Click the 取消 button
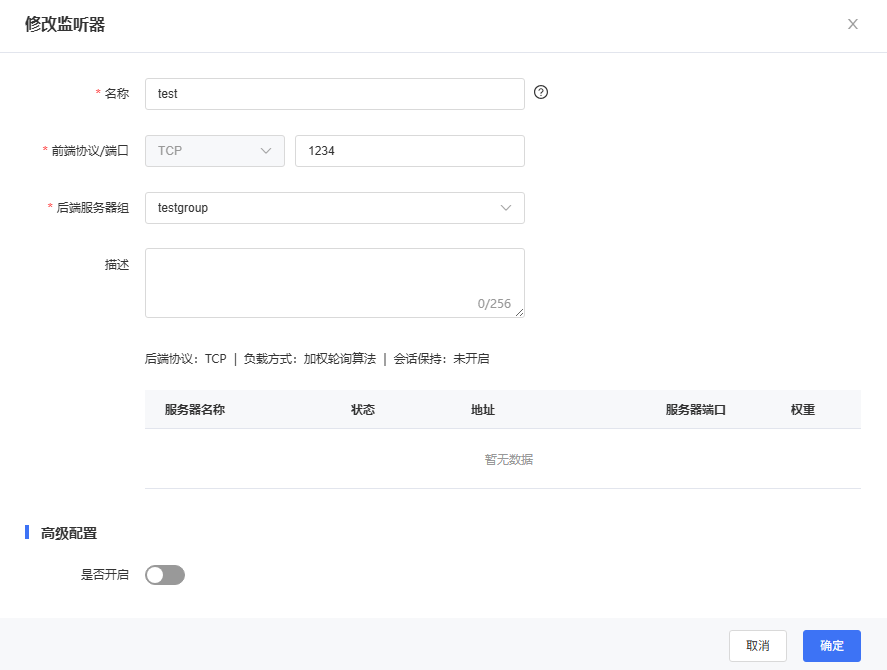The width and height of the screenshot is (887, 670). (x=758, y=646)
